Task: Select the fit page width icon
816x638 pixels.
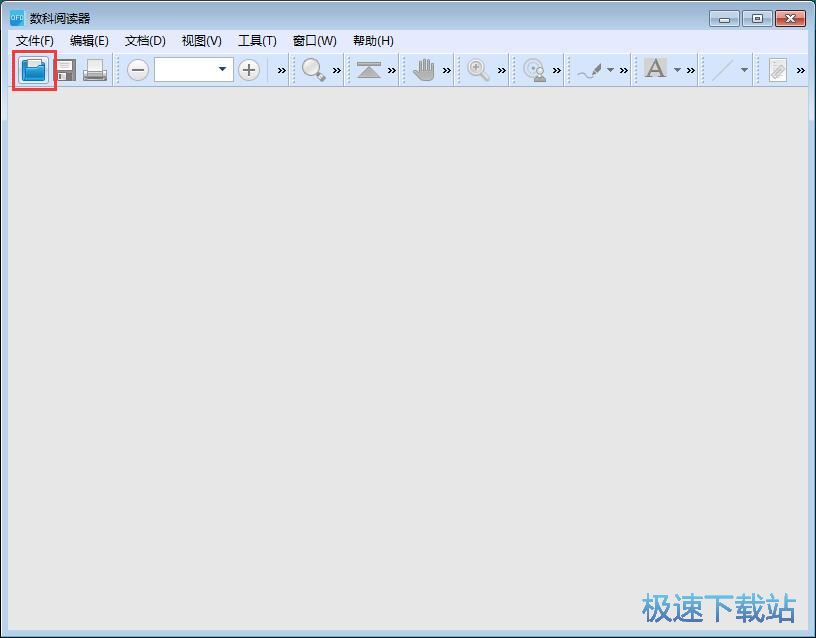Action: pos(368,70)
